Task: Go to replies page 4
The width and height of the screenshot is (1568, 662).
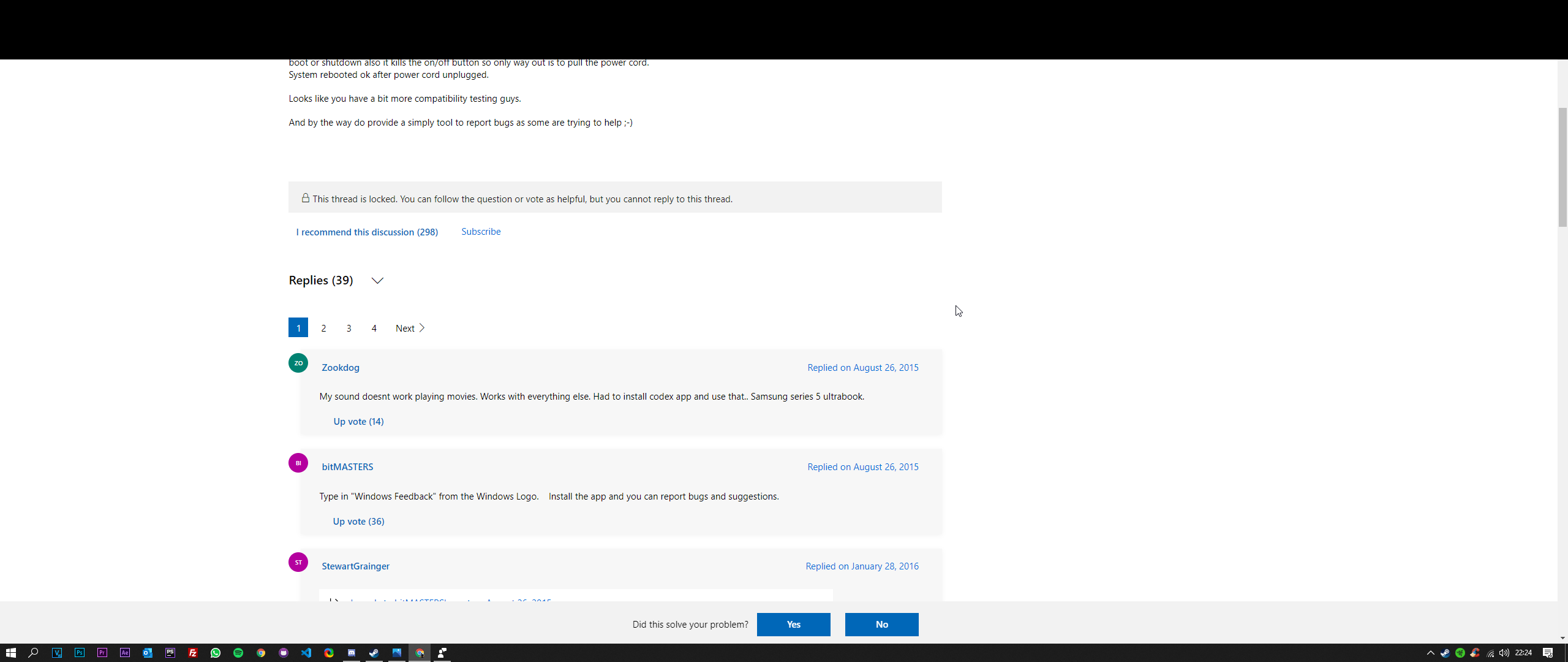Action: [x=374, y=329]
